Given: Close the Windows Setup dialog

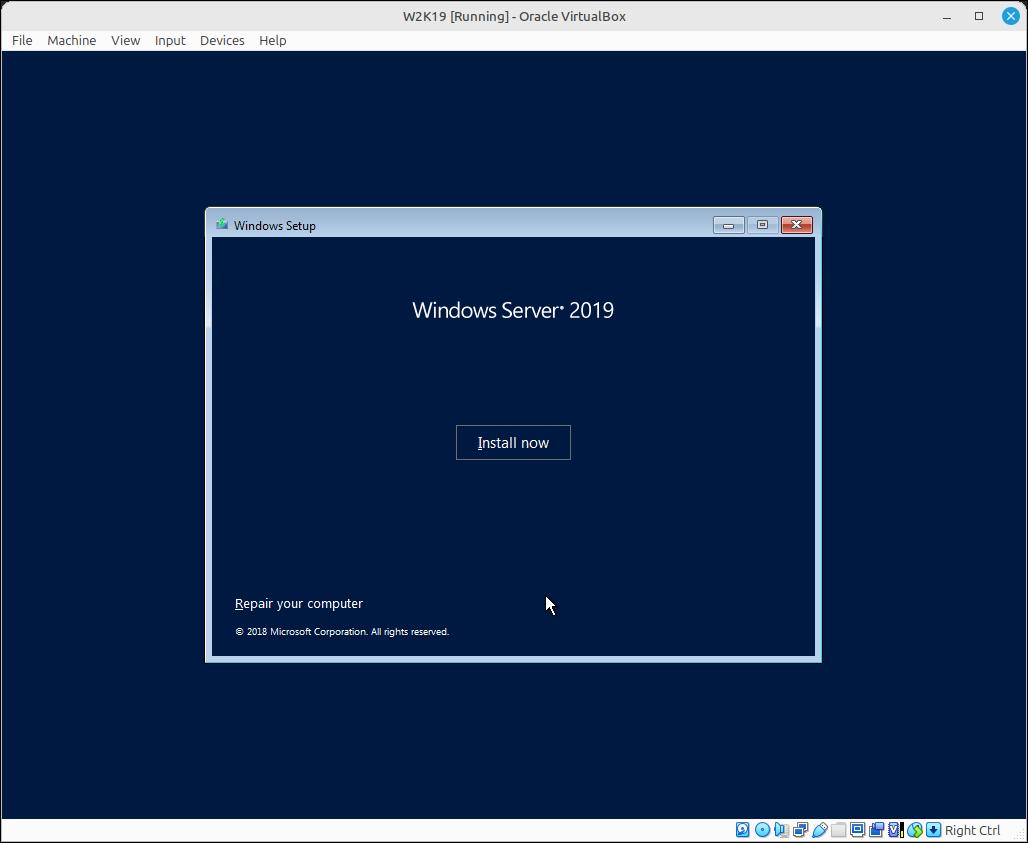Looking at the screenshot, I should click(x=797, y=225).
